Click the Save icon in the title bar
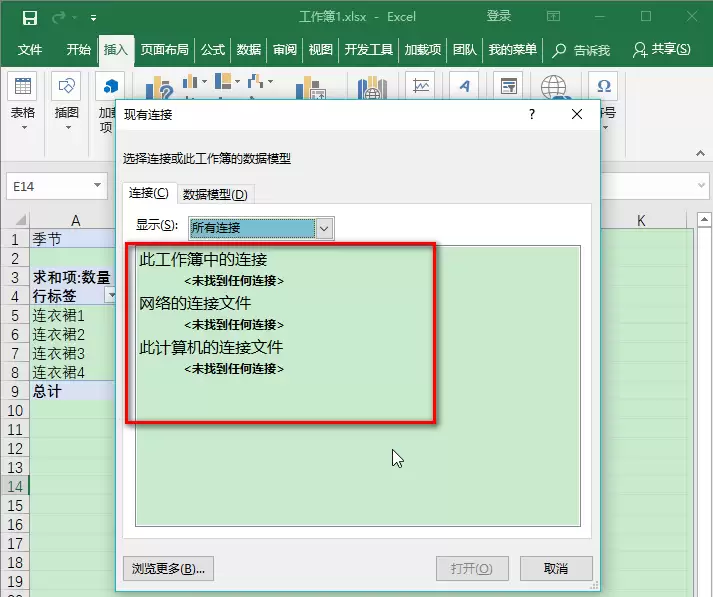 coord(30,18)
